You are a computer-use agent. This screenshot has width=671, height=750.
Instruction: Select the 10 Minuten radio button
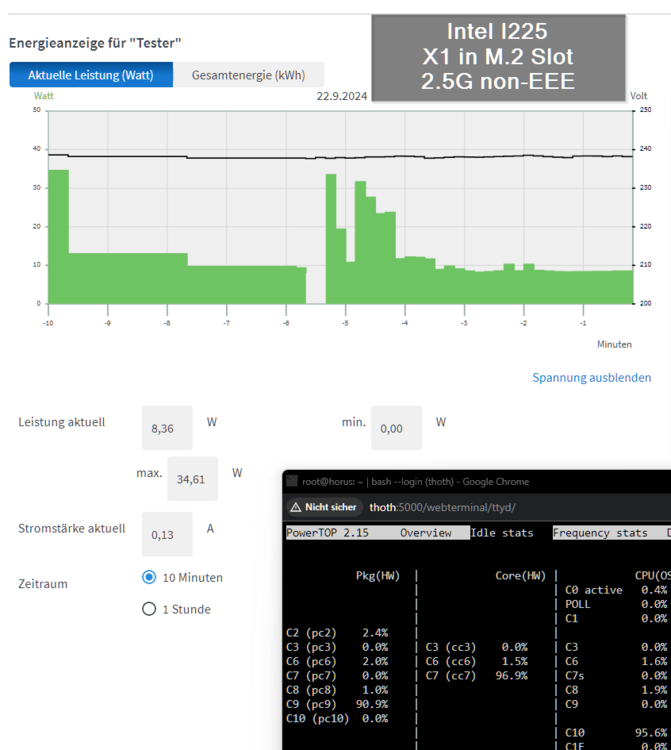[149, 577]
